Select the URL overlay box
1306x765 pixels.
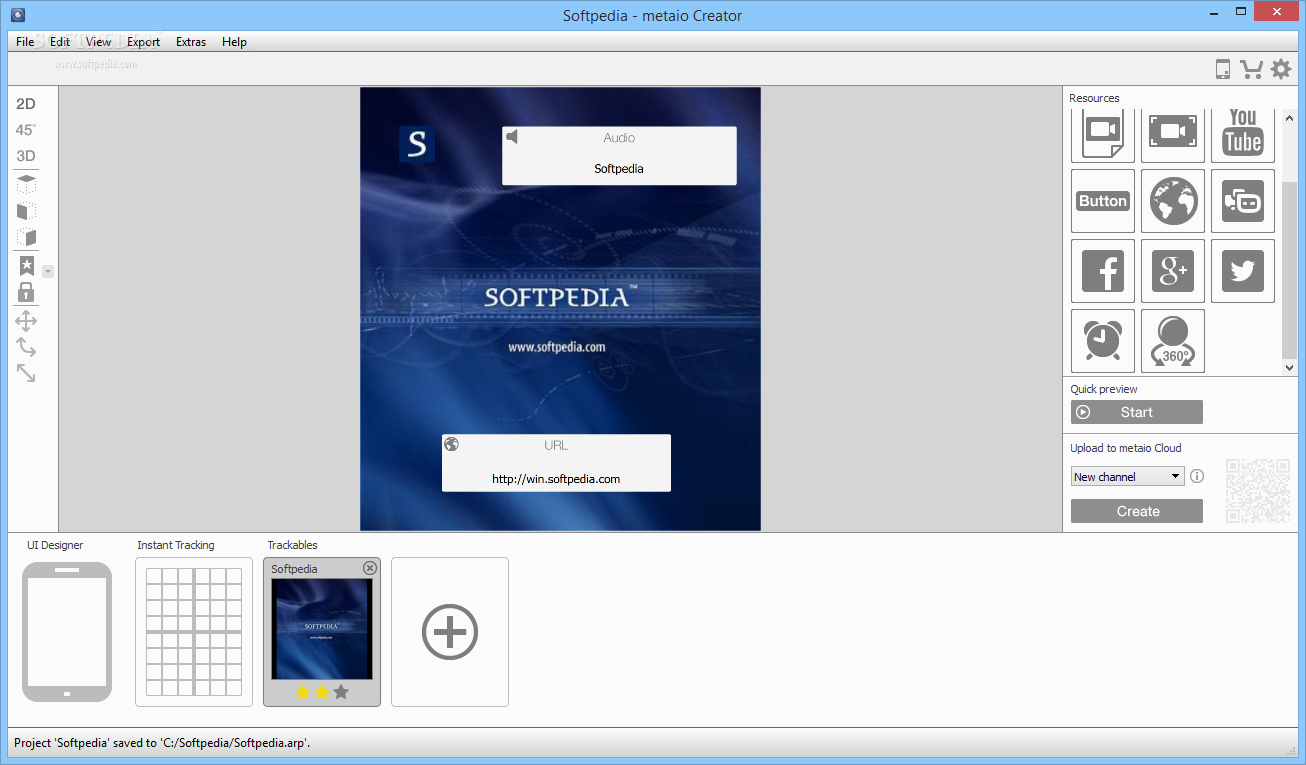pos(556,463)
